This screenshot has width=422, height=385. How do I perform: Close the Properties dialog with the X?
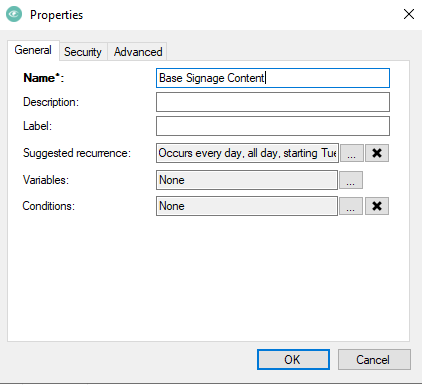click(409, 14)
